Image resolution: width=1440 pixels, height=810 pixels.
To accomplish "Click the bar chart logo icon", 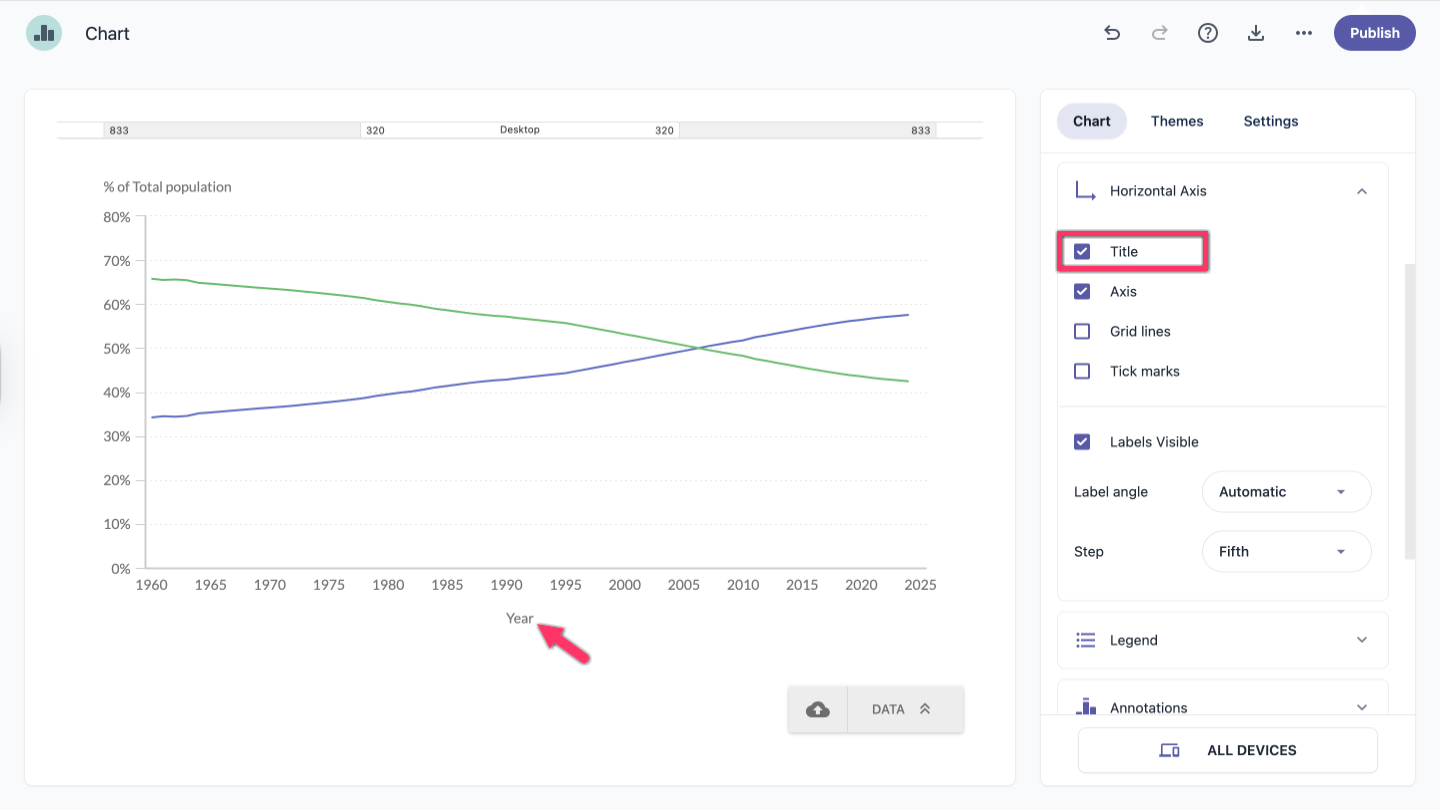I will [x=44, y=33].
